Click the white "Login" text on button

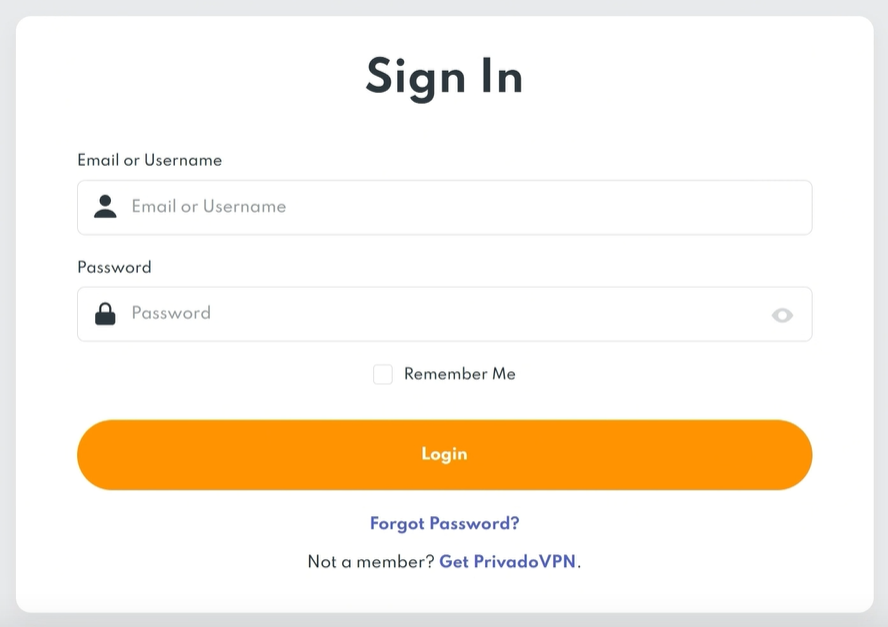pyautogui.click(x=444, y=454)
